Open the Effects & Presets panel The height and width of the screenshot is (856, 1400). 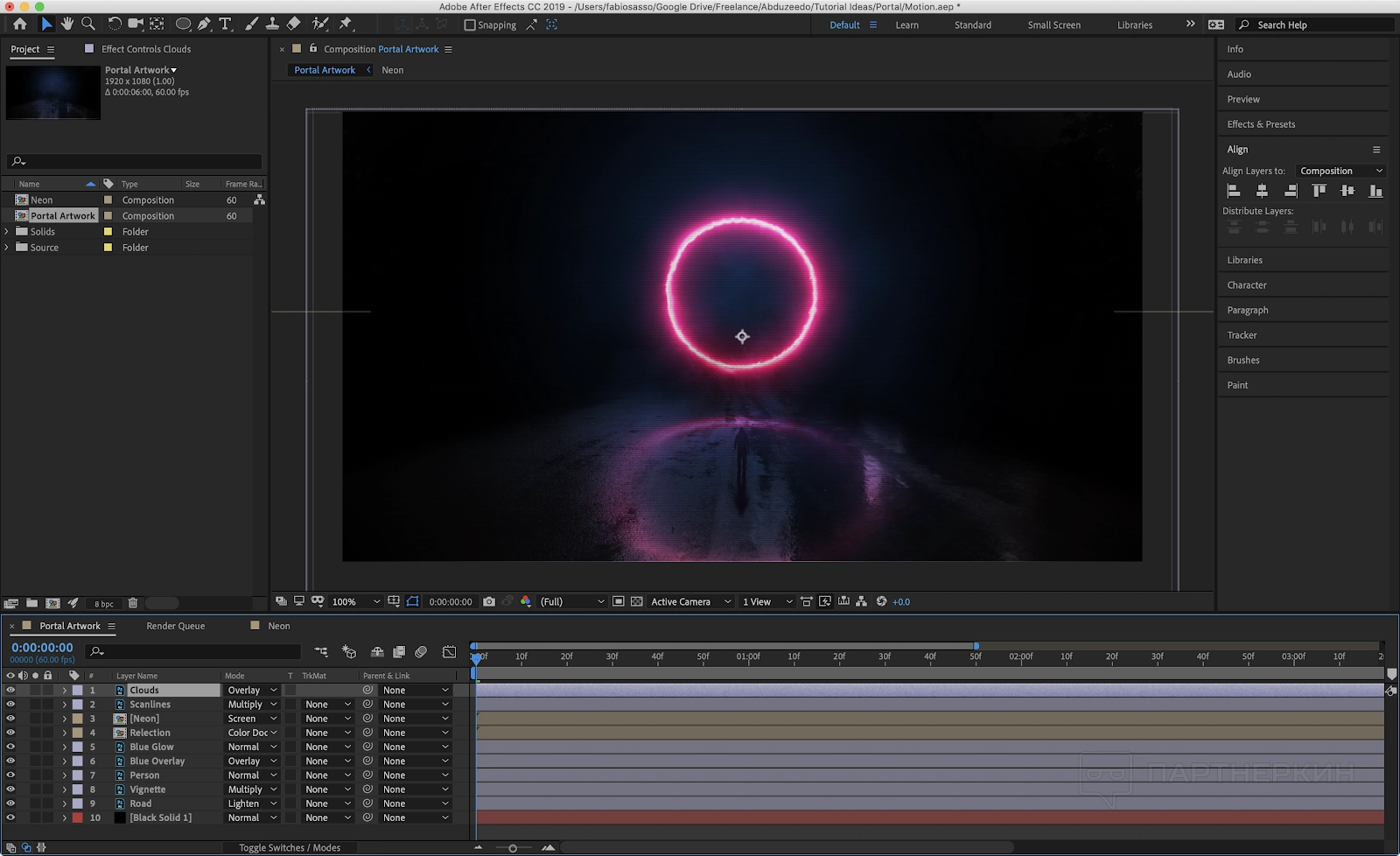(1261, 124)
